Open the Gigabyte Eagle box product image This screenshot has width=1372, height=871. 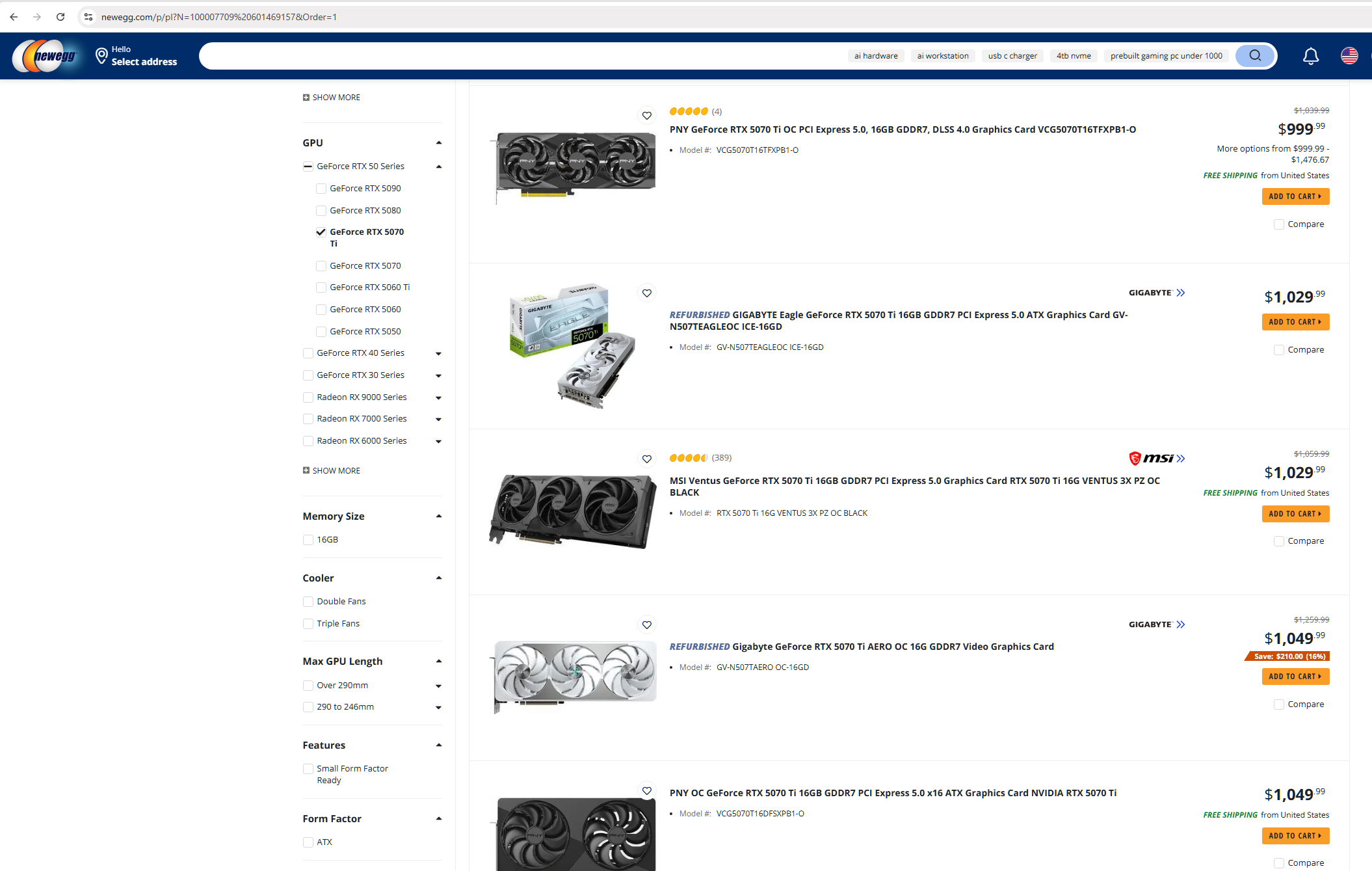573,346
